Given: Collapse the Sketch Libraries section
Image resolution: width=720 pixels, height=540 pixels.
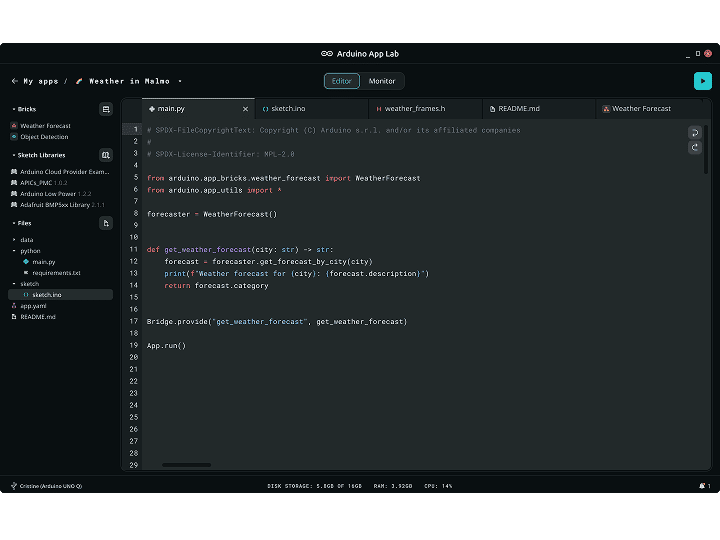Looking at the screenshot, I should point(14,155).
